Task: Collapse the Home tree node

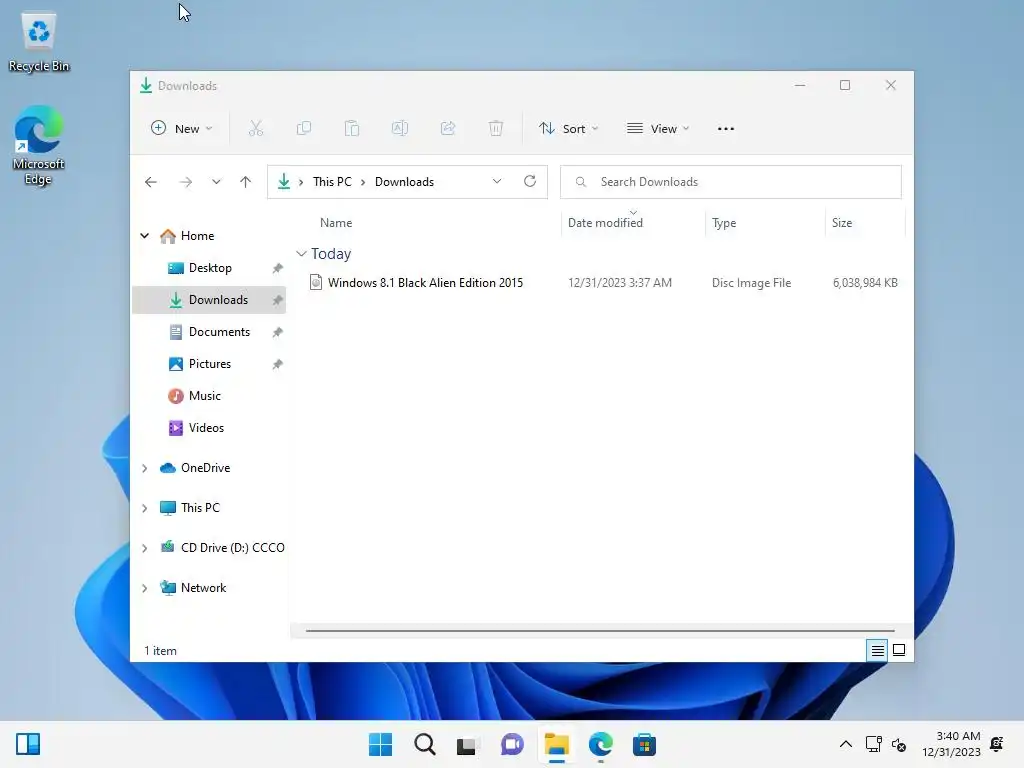Action: [144, 236]
